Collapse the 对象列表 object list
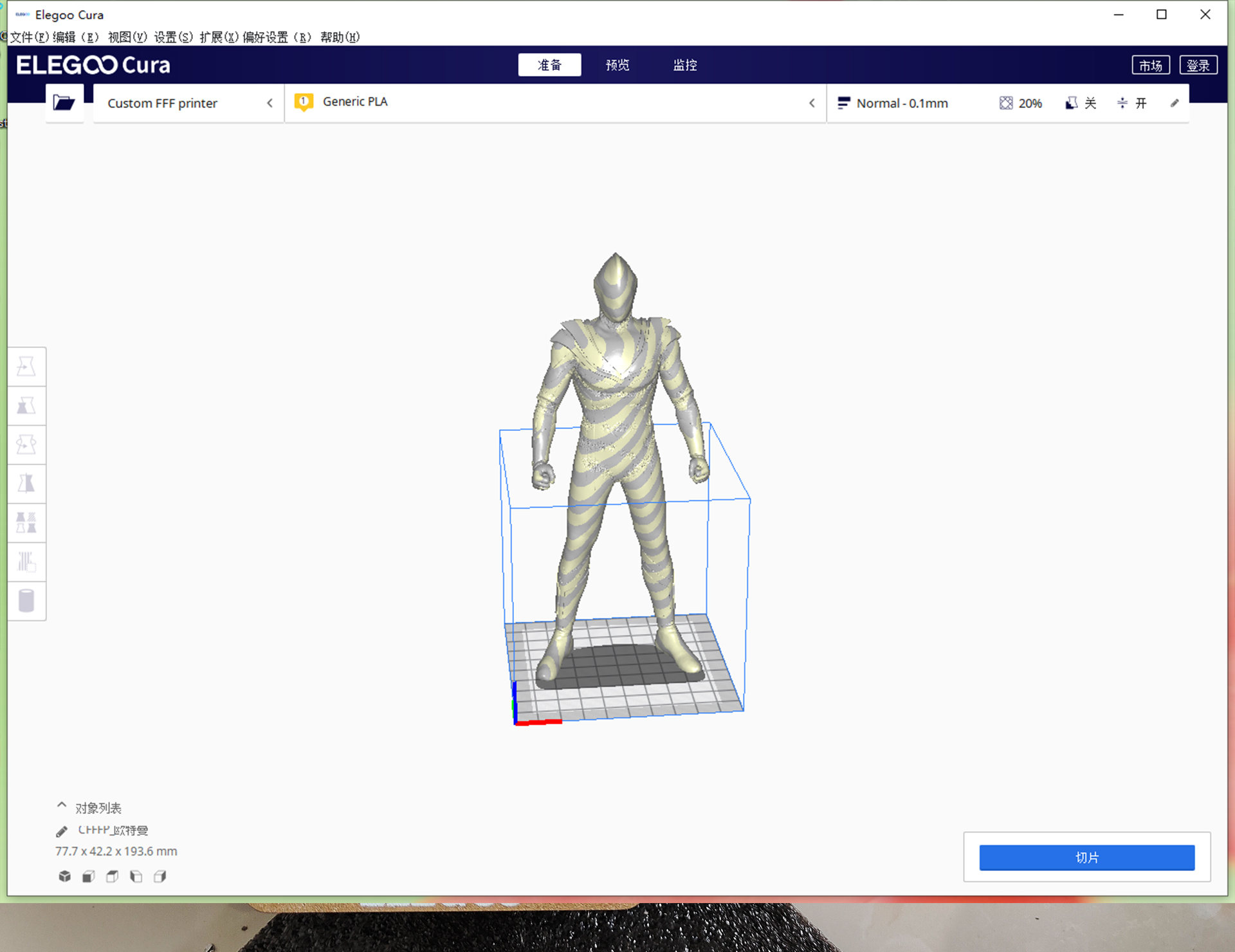The width and height of the screenshot is (1235, 952). [62, 805]
